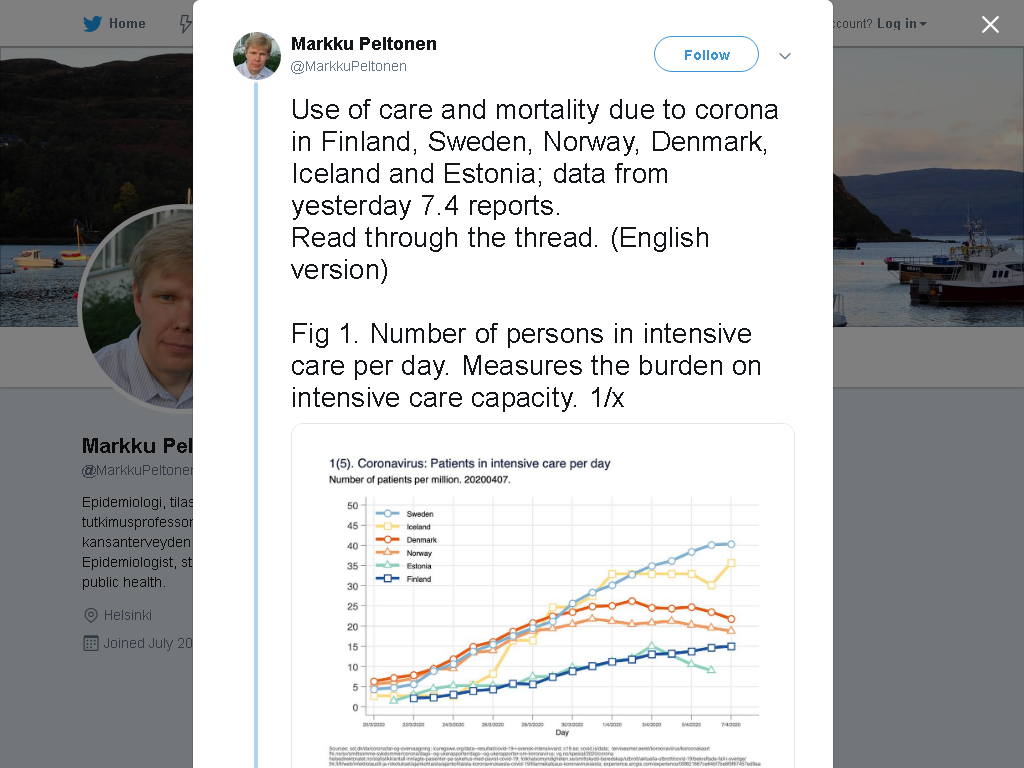The height and width of the screenshot is (768, 1024).
Task: Click the large profile photo behind overlay
Action: [138, 310]
